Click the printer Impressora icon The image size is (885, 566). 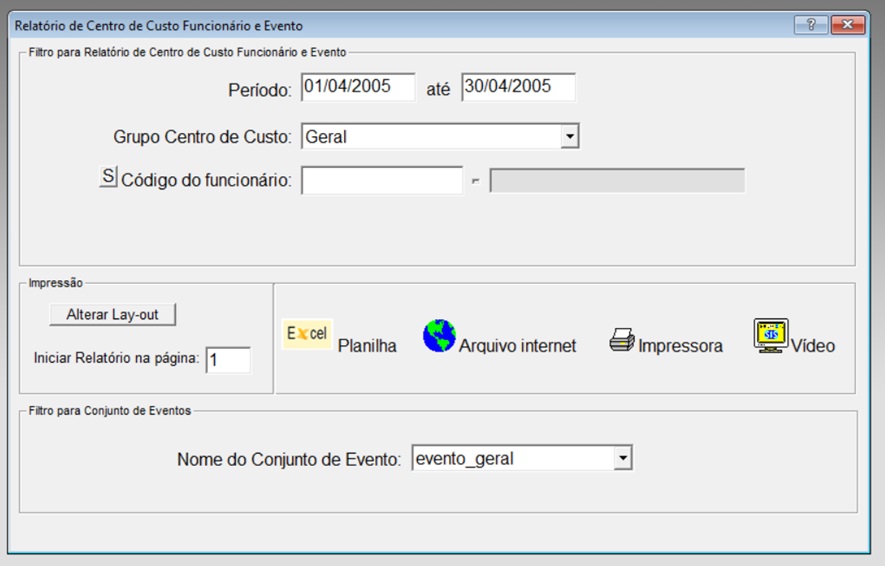point(622,340)
